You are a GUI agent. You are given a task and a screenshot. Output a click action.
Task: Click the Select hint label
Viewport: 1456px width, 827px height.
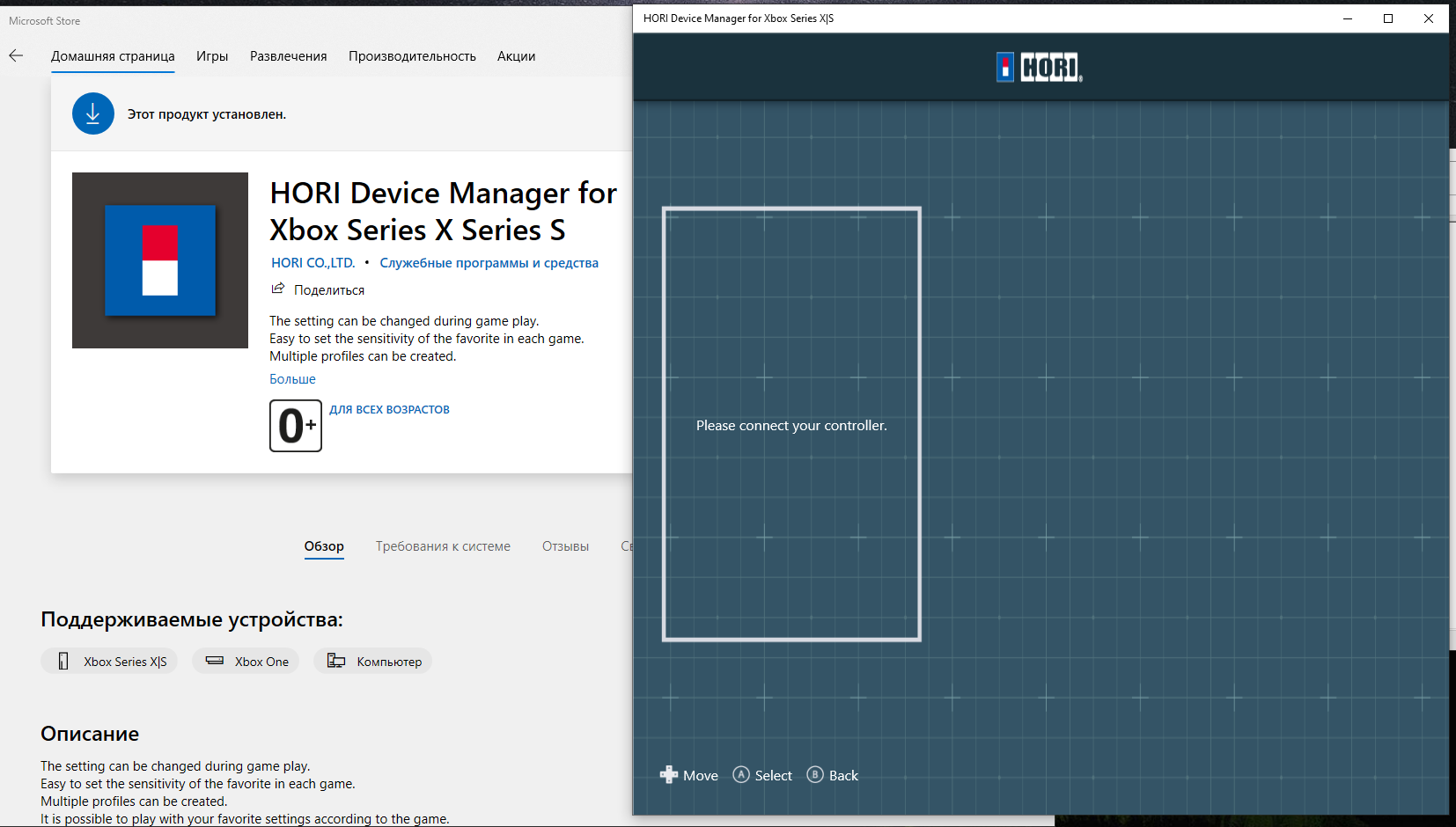(x=774, y=775)
